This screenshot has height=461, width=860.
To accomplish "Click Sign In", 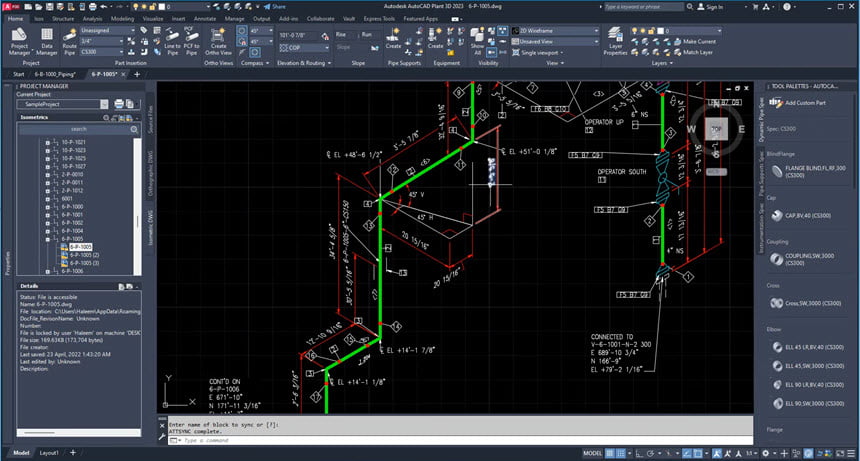I will point(711,7).
